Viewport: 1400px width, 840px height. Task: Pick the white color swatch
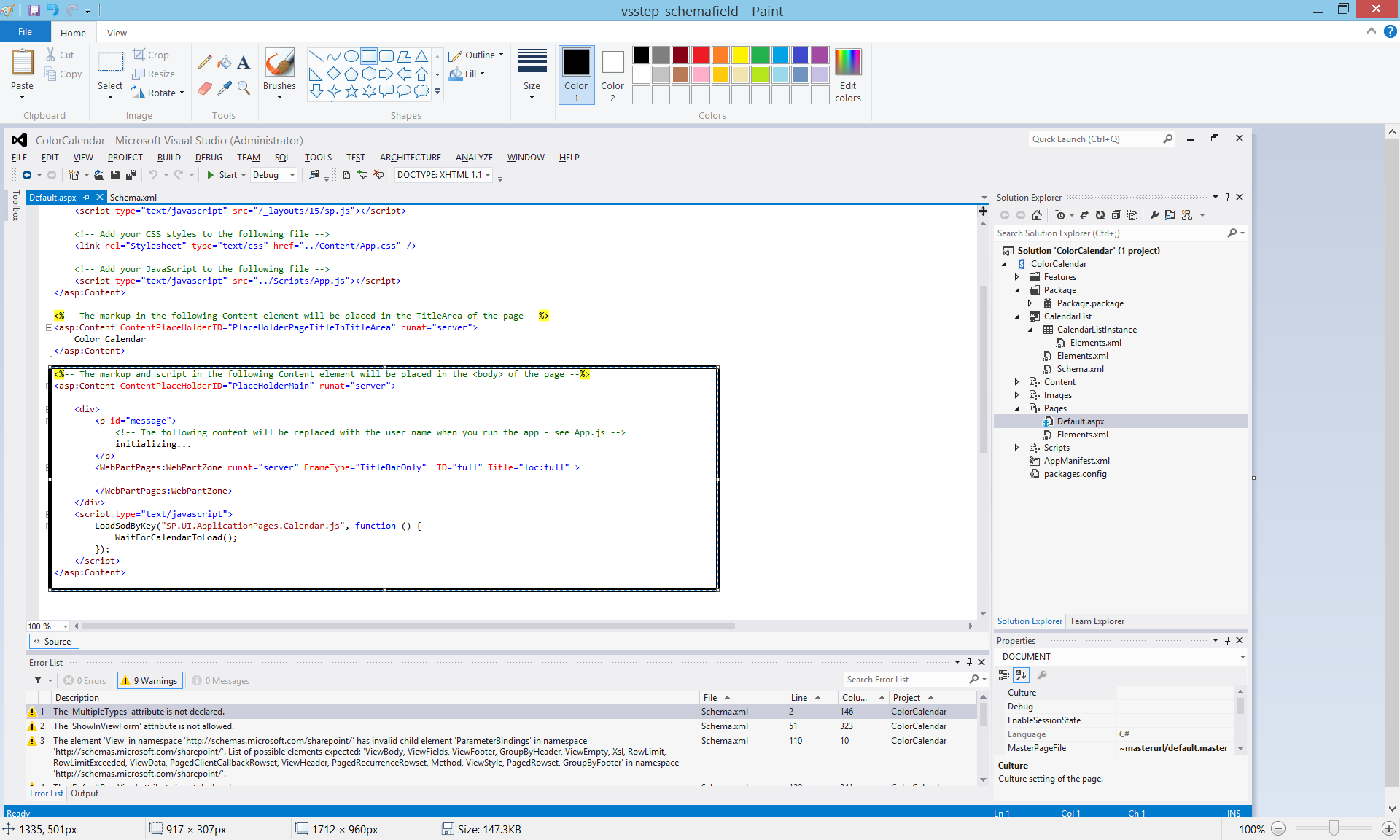(x=641, y=74)
